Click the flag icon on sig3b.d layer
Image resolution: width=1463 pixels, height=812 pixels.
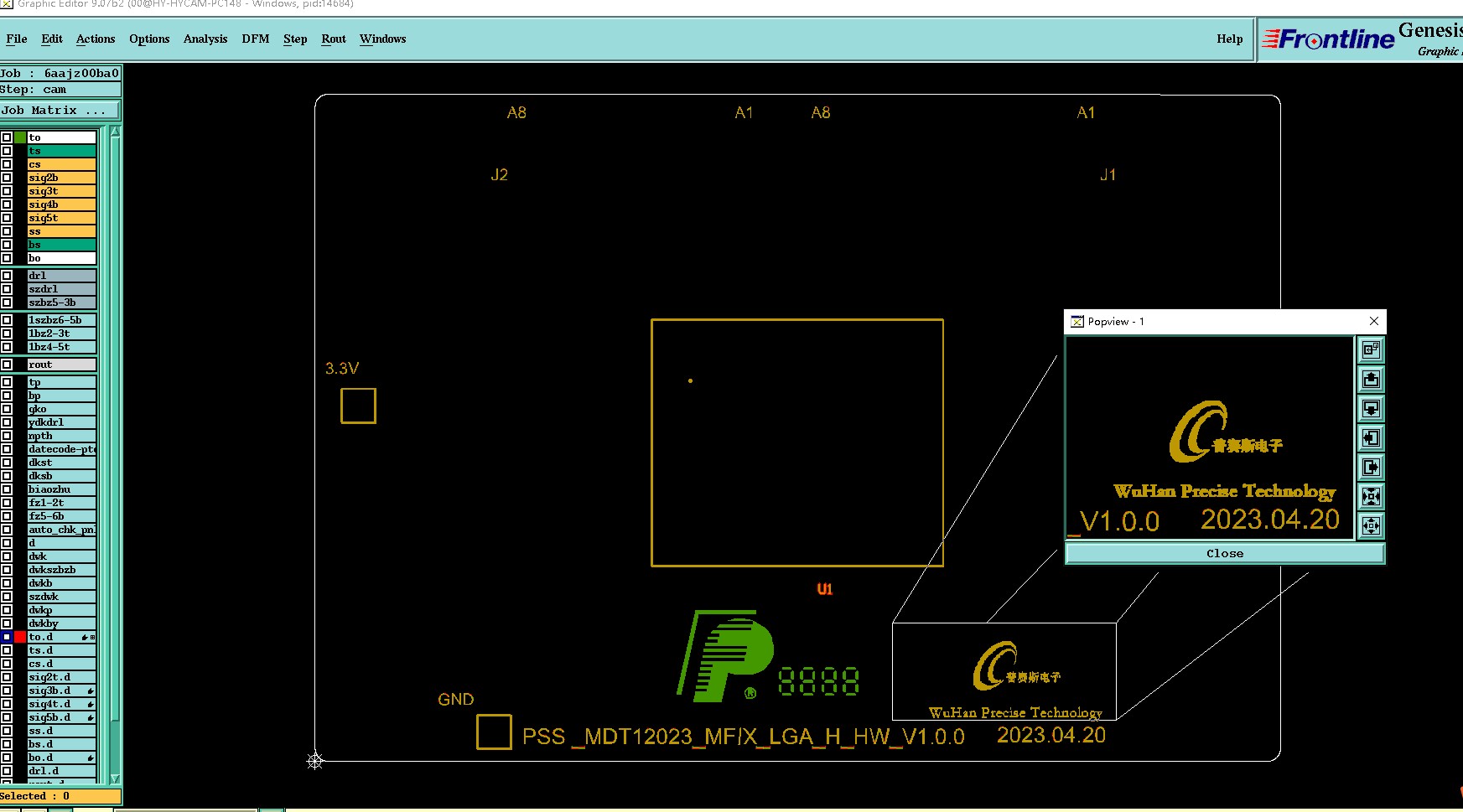[91, 691]
